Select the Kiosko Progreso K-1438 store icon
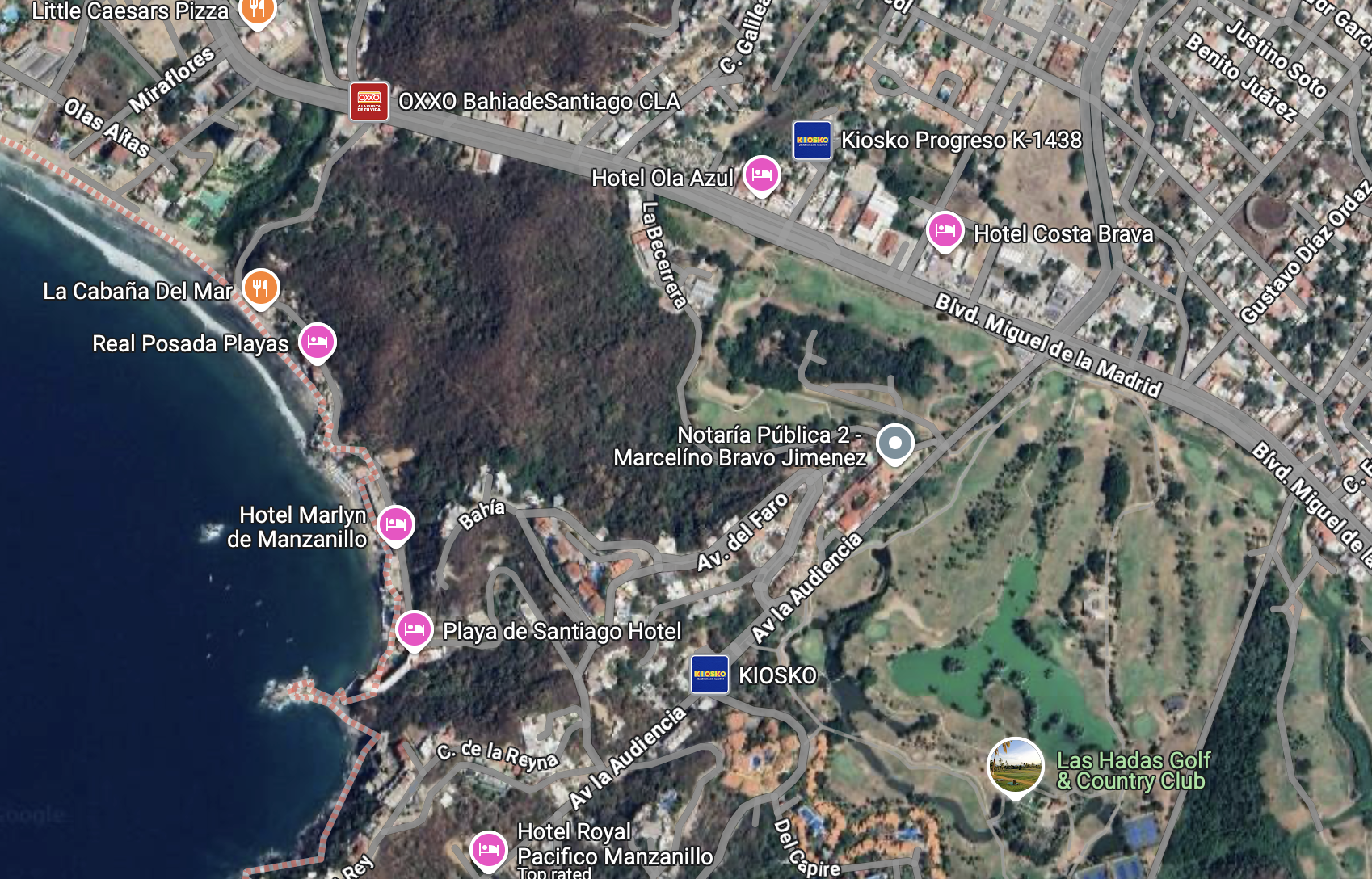Viewport: 1372px width, 879px height. (812, 141)
